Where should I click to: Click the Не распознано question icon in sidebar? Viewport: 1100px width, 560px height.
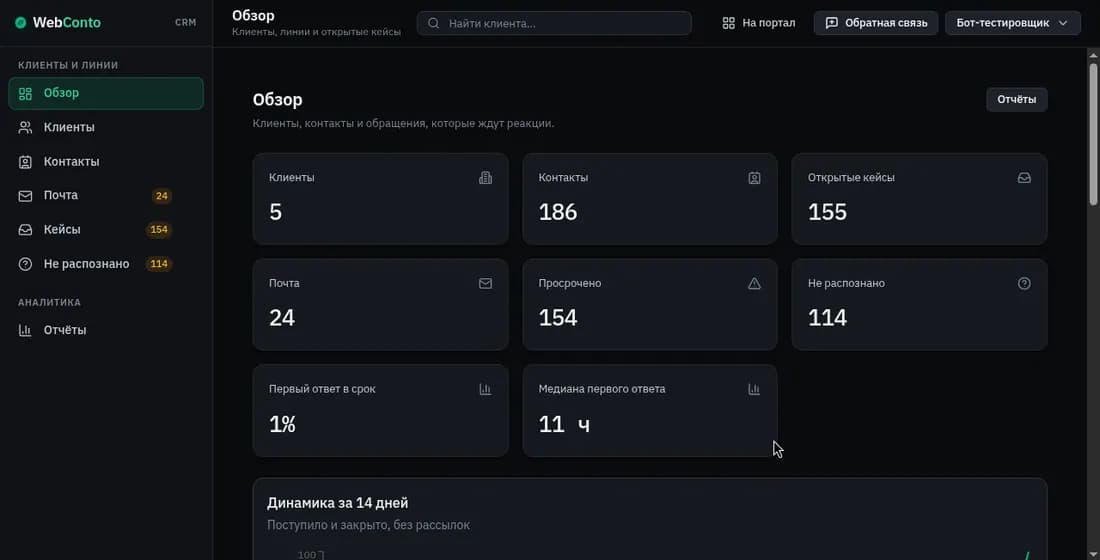(25, 264)
